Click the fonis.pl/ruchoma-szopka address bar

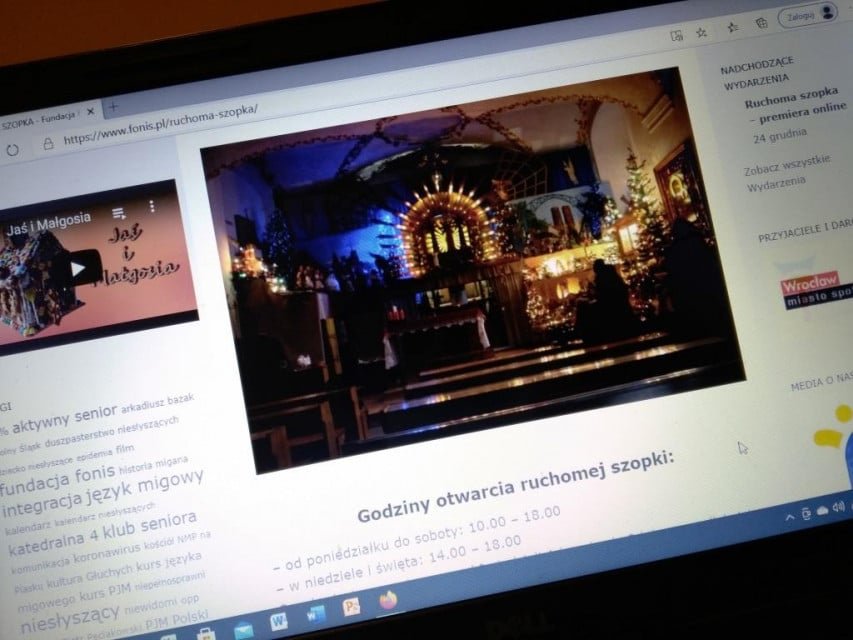(160, 124)
